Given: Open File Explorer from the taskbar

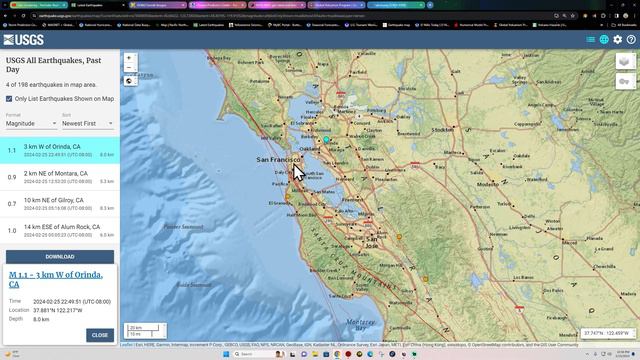Looking at the screenshot, I should pos(315,354).
